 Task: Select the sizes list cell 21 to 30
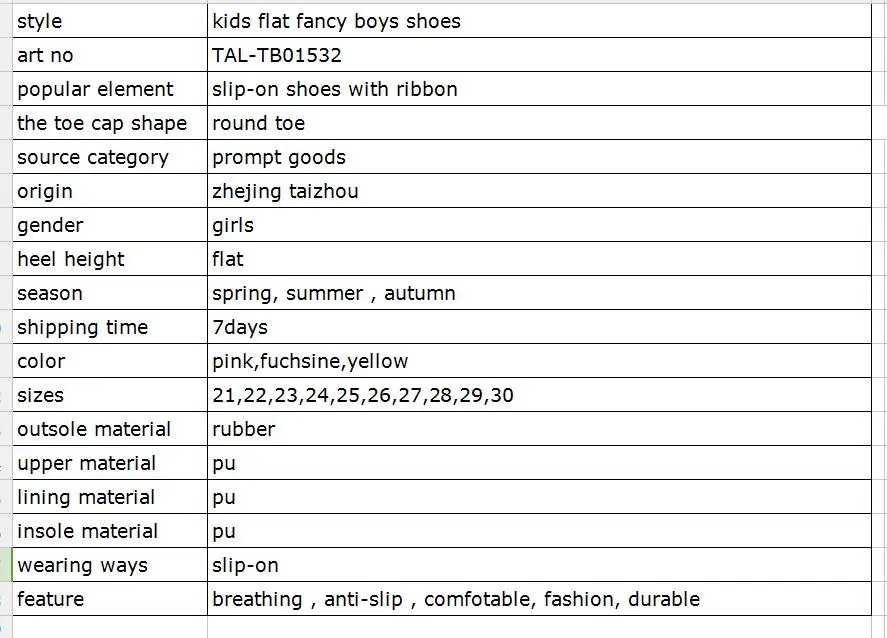pos(362,395)
